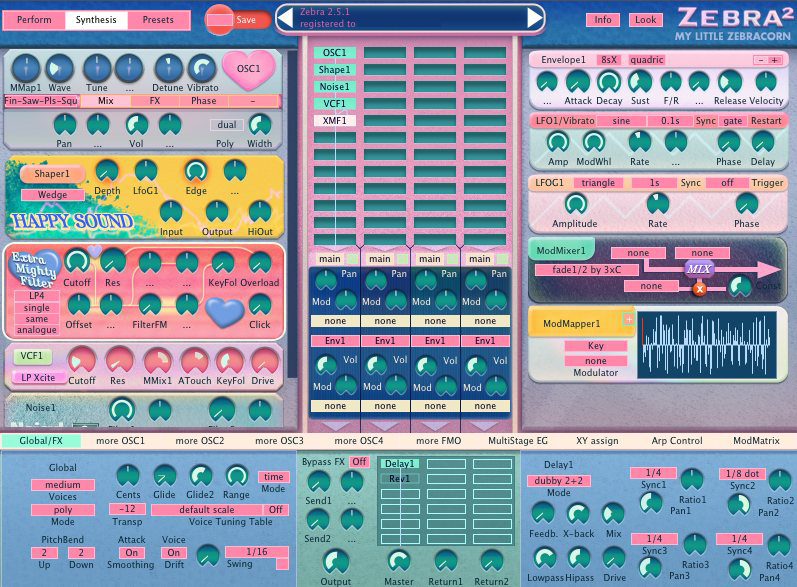The width and height of the screenshot is (797, 587).
Task: Click the Swing 1/16 value field
Action: tap(257, 552)
